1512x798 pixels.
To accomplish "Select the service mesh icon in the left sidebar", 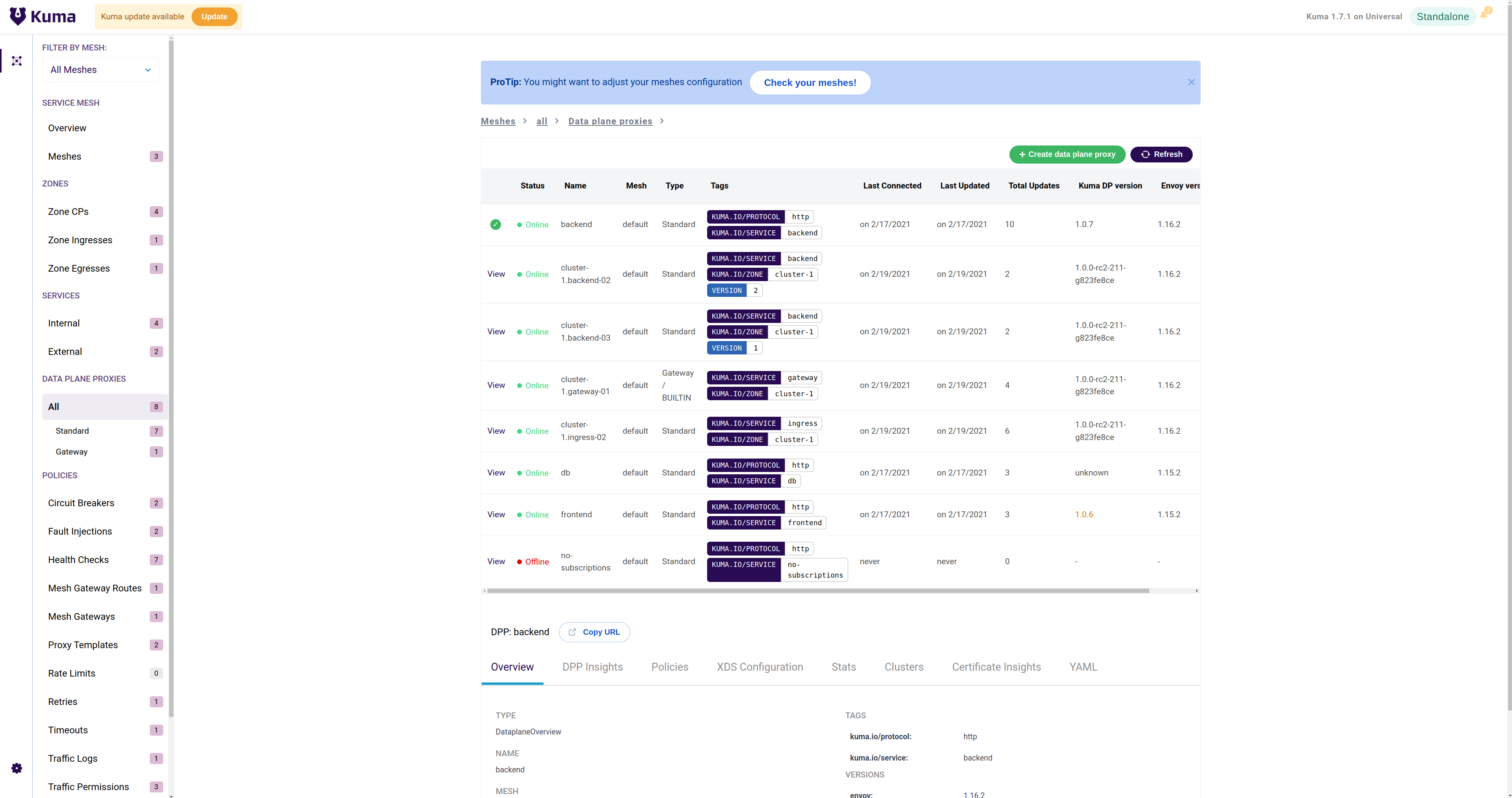I will (x=17, y=60).
